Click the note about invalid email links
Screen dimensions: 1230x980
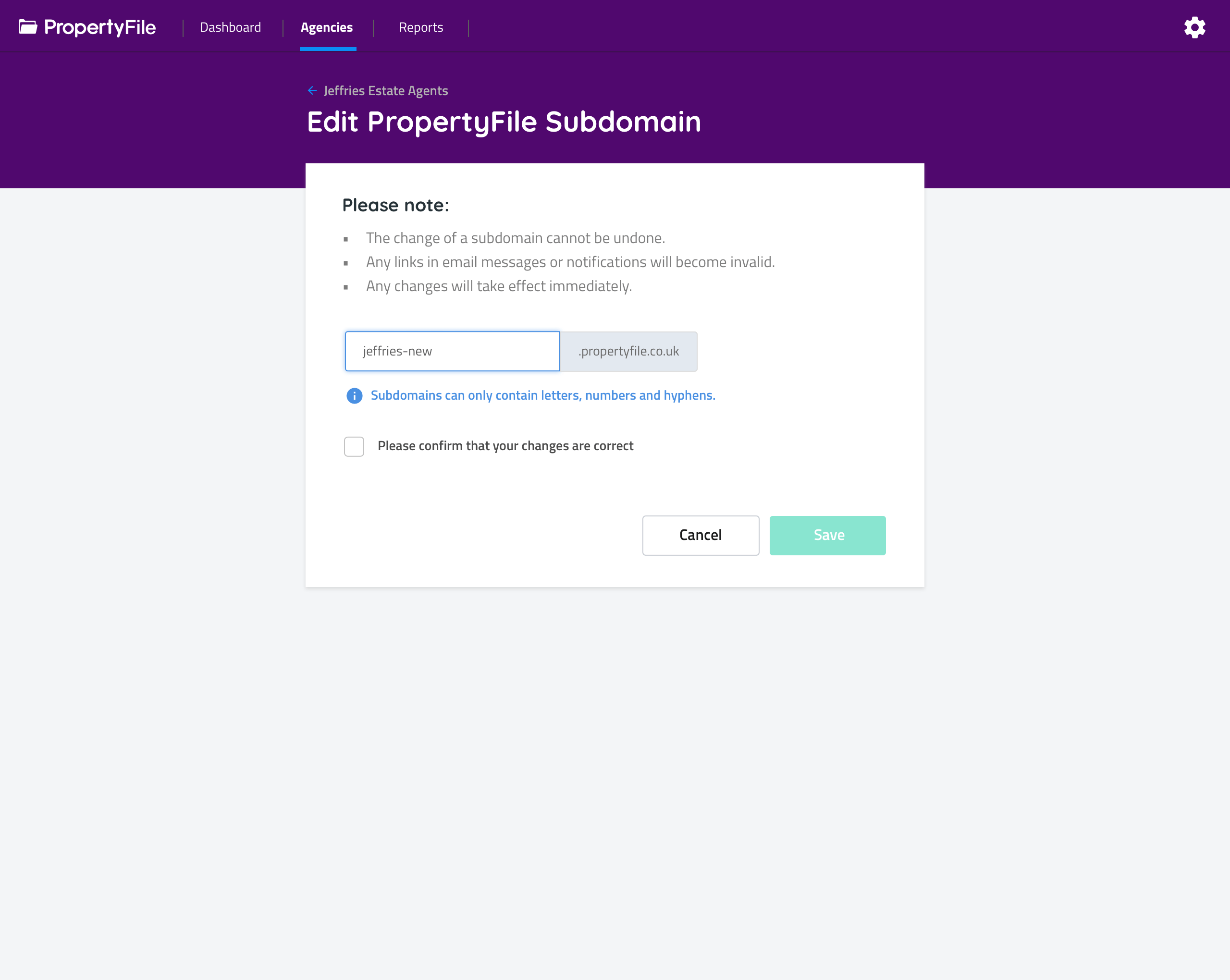tap(570, 262)
